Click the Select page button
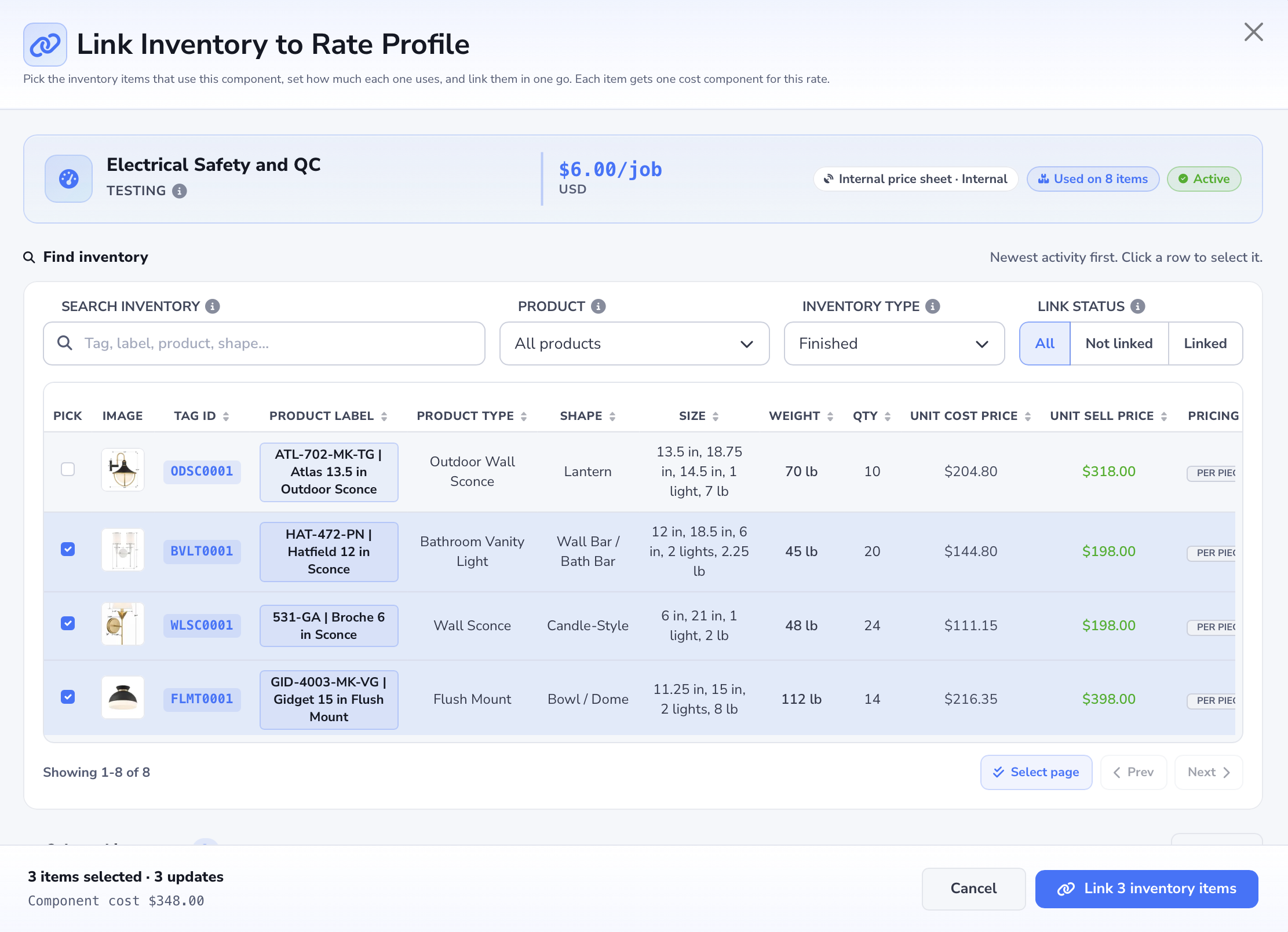This screenshot has height=932, width=1288. coord(1036,772)
